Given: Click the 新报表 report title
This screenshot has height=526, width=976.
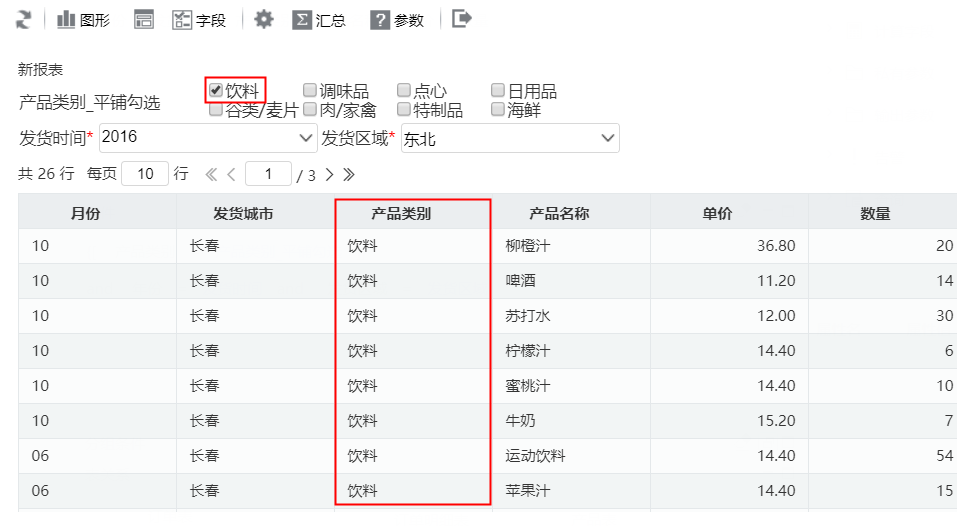Looking at the screenshot, I should tap(40, 70).
